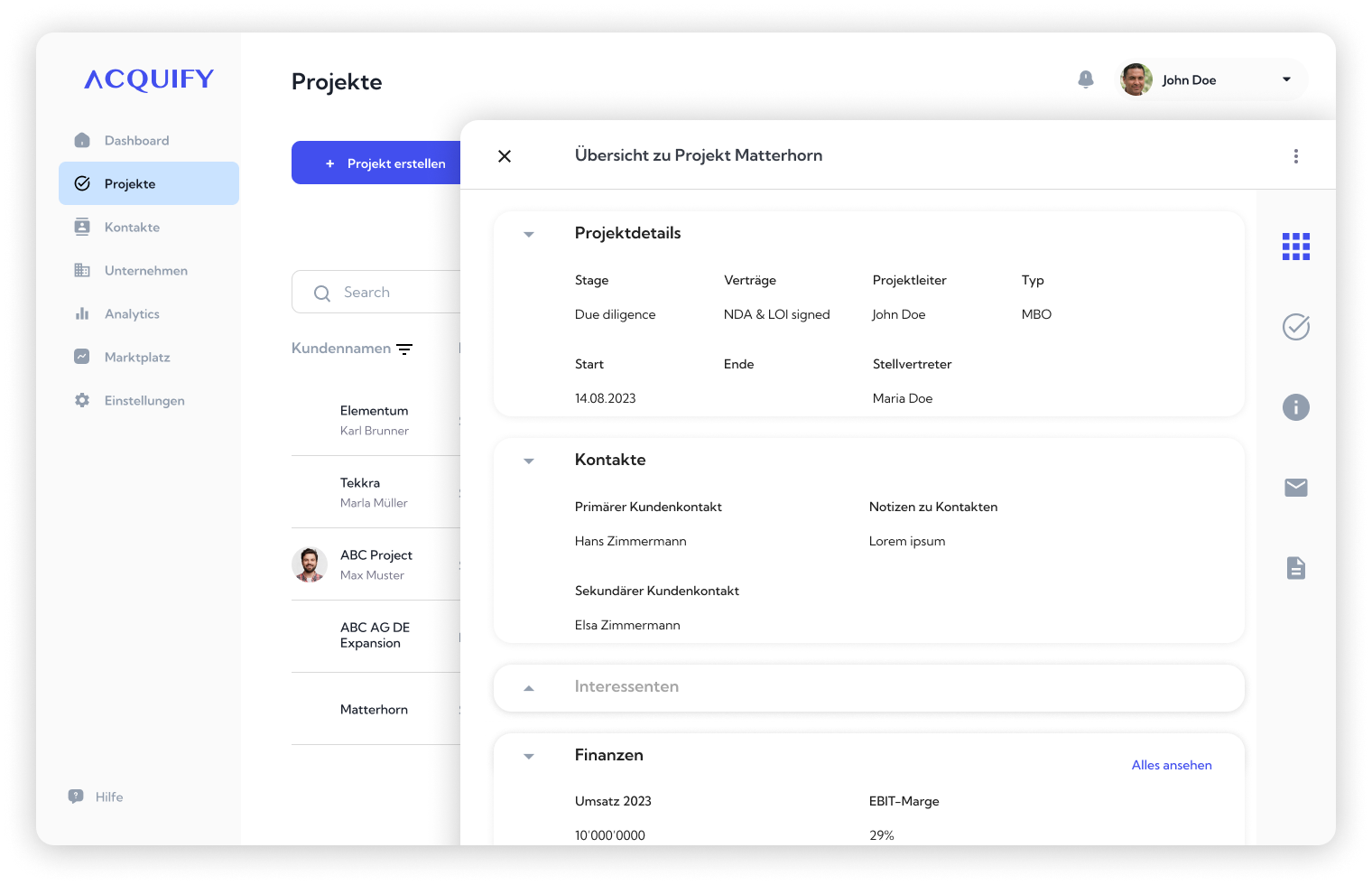Image resolution: width=1372 pixels, height=885 pixels.
Task: Open the info icon in right rail
Action: tap(1296, 407)
